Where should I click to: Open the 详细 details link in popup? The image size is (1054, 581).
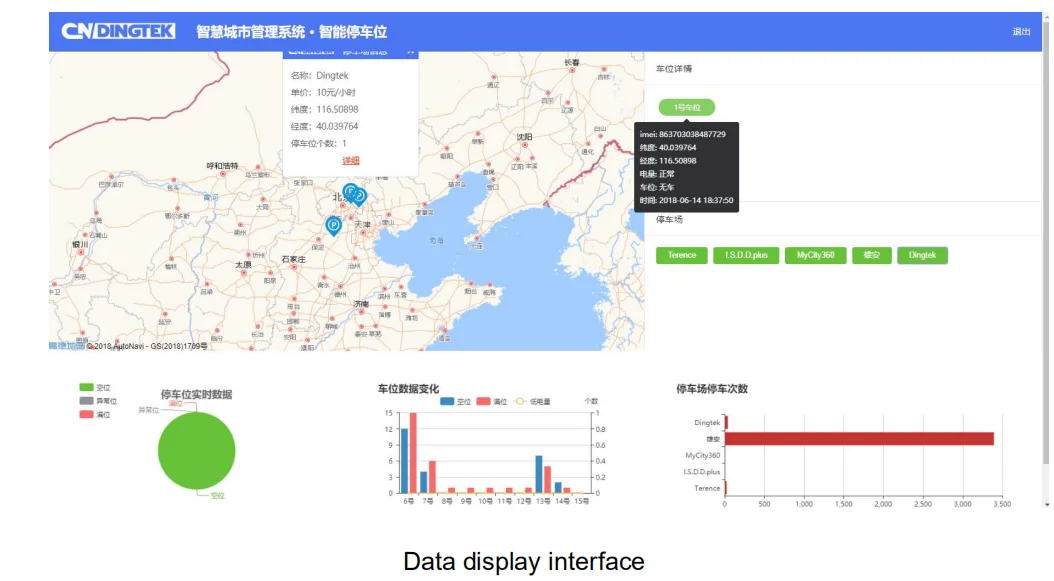point(350,161)
